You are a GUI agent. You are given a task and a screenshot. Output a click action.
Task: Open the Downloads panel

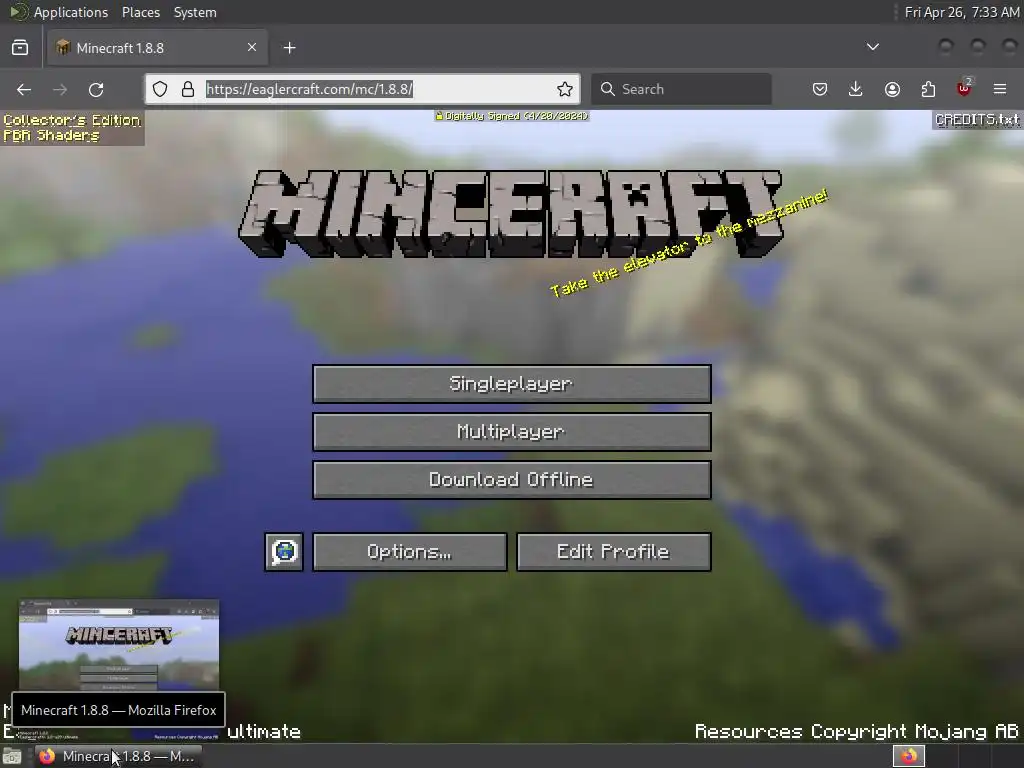click(x=856, y=89)
